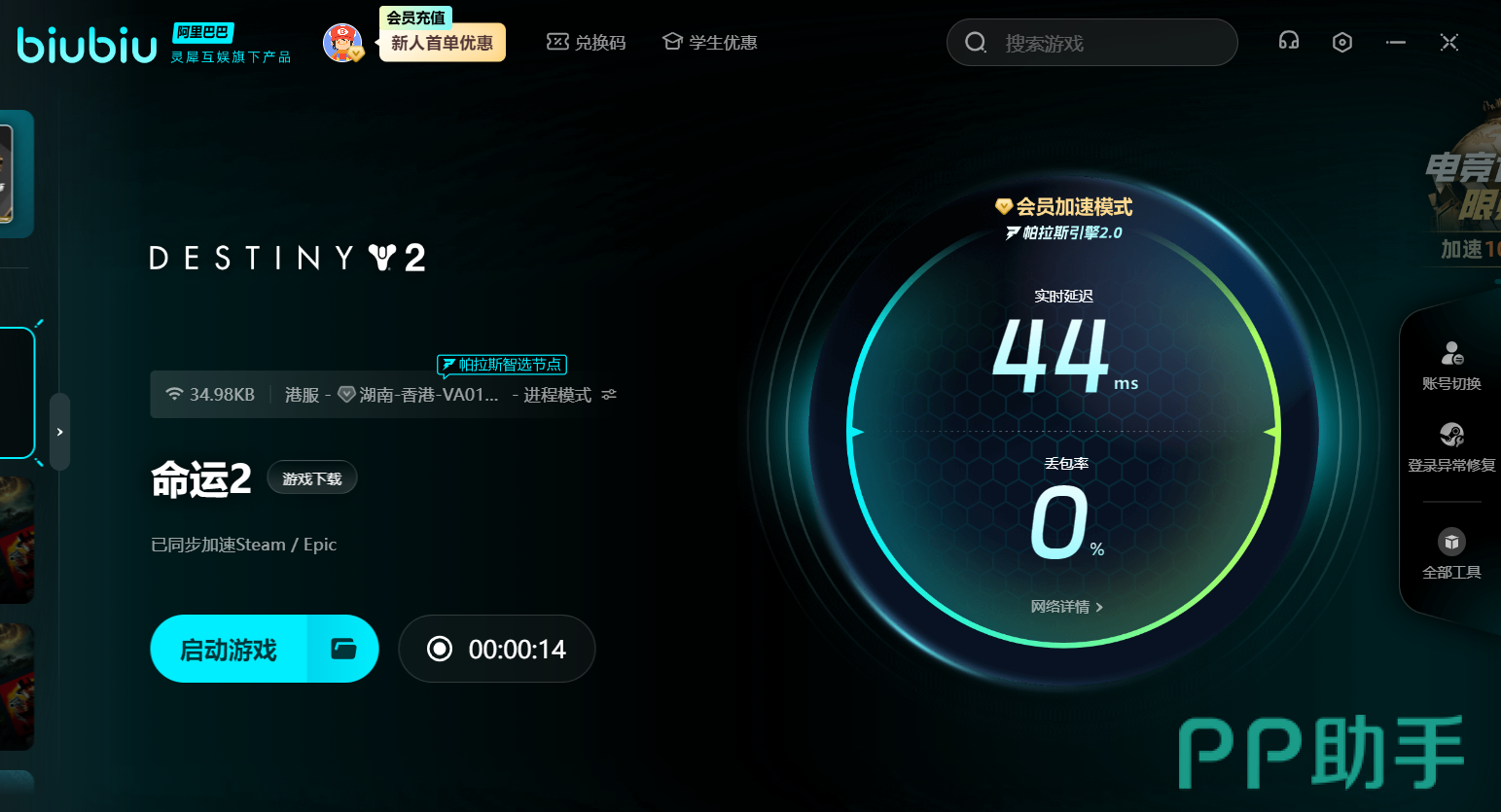Viewport: 1501px width, 812px height.
Task: Click the customer service headset icon
Action: (x=1288, y=41)
